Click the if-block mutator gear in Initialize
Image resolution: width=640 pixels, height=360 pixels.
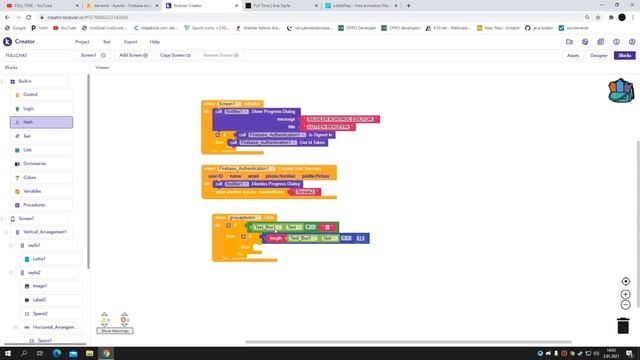(218, 134)
